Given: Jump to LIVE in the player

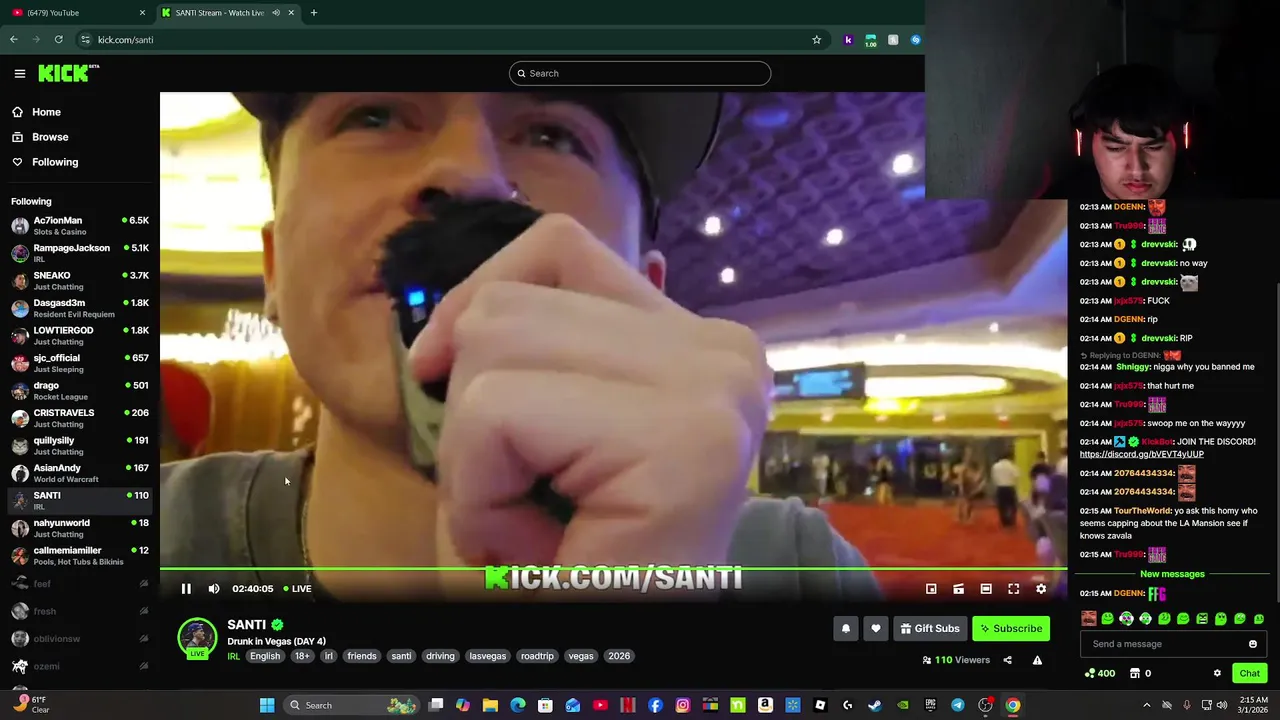Looking at the screenshot, I should (x=297, y=589).
